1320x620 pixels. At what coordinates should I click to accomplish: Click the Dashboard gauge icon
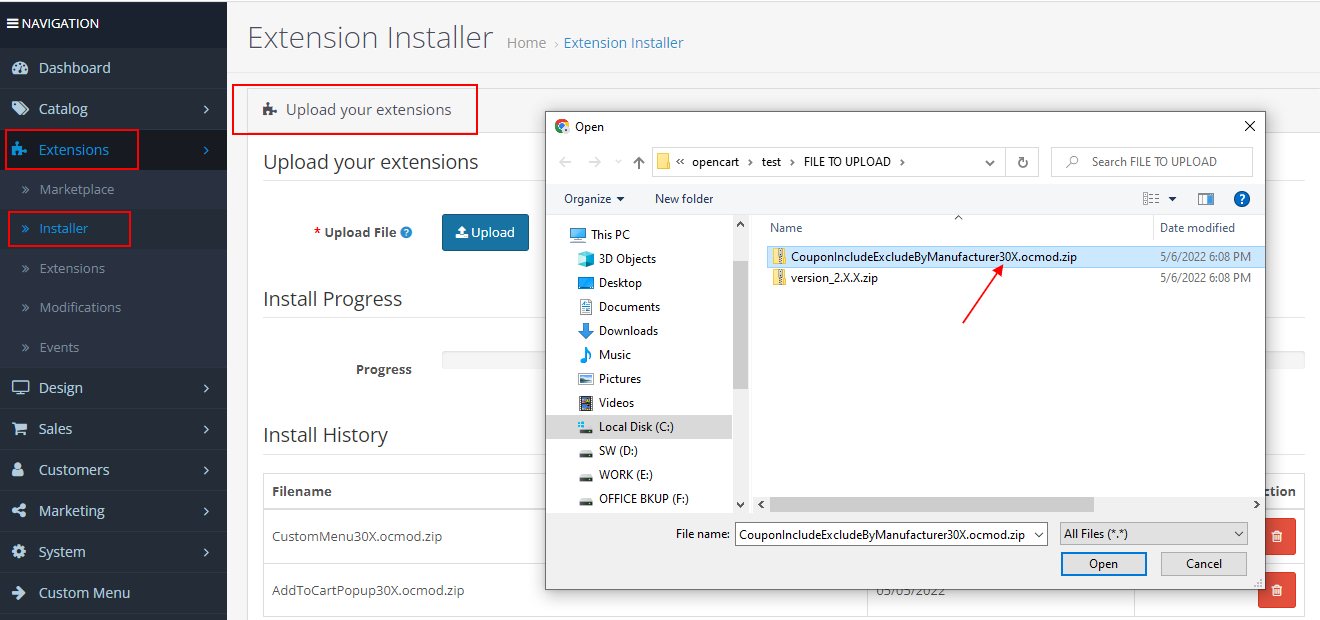point(20,68)
